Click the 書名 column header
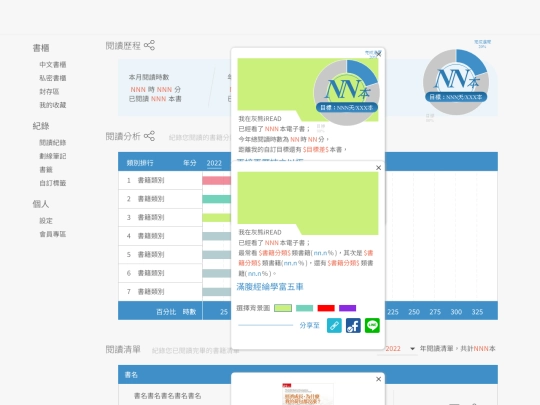Viewport: 540px width, 405px height. point(131,375)
